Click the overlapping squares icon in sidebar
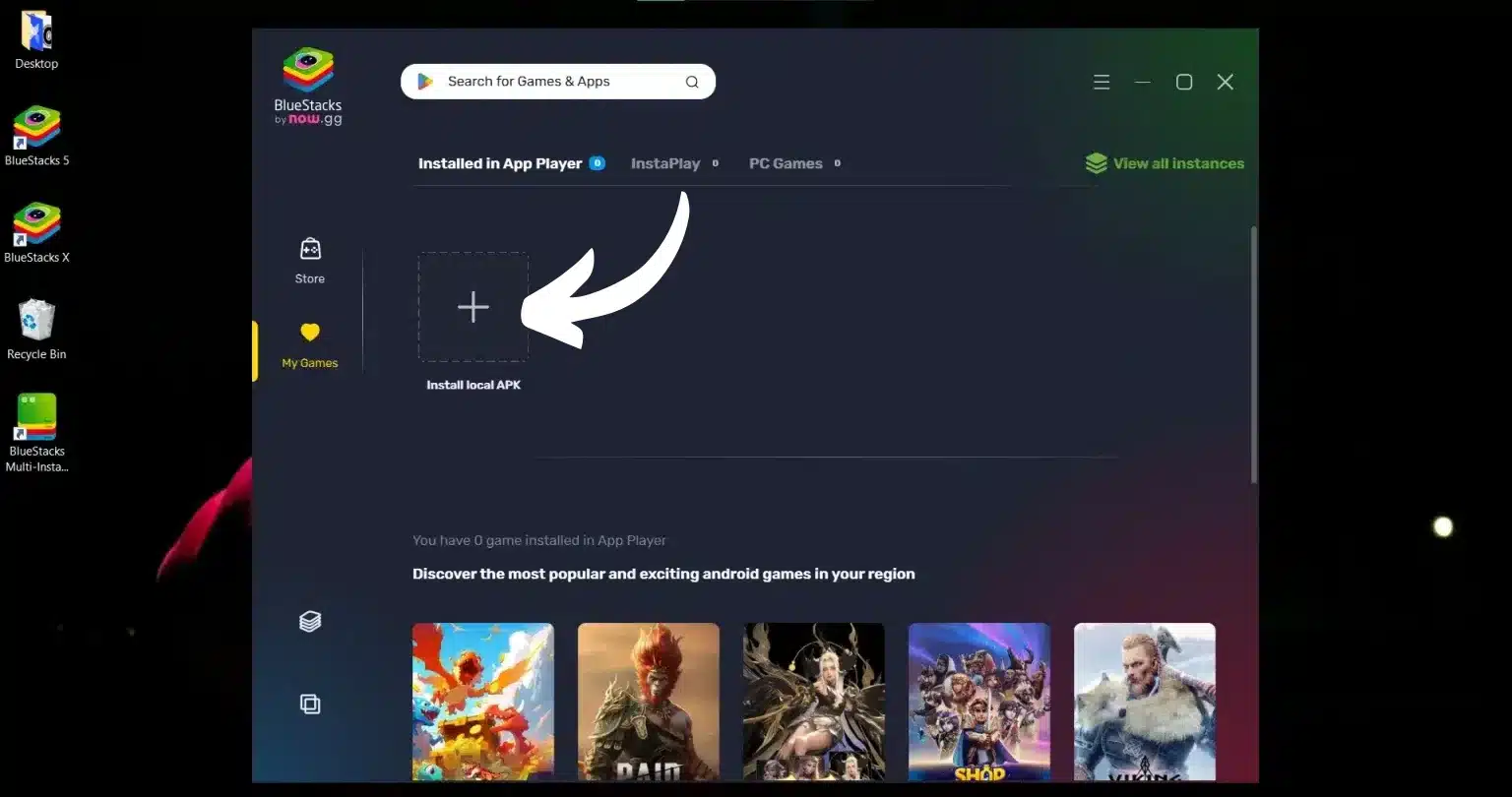This screenshot has height=797, width=1512. 310,704
